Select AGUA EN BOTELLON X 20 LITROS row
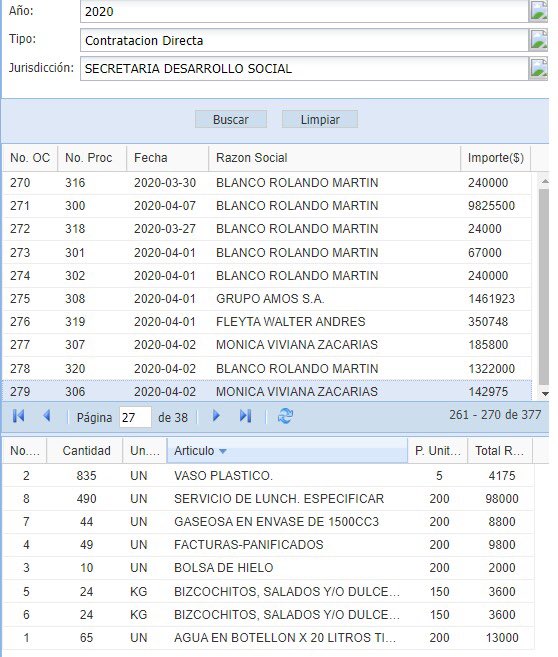The image size is (558, 657). click(269, 638)
